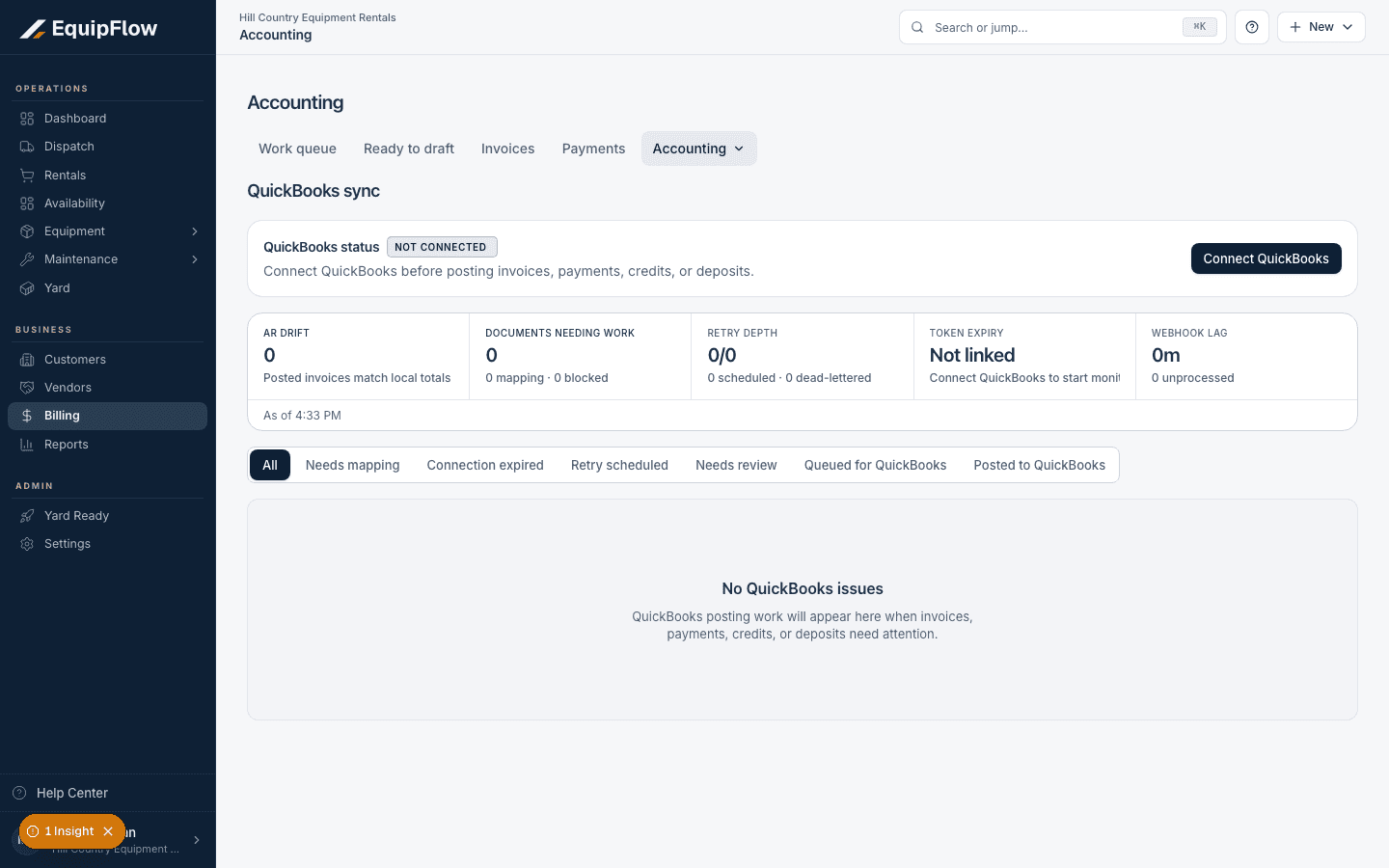Screen dimensions: 1389x868
Task: Click Connect QuickBooks button
Action: (x=1266, y=258)
